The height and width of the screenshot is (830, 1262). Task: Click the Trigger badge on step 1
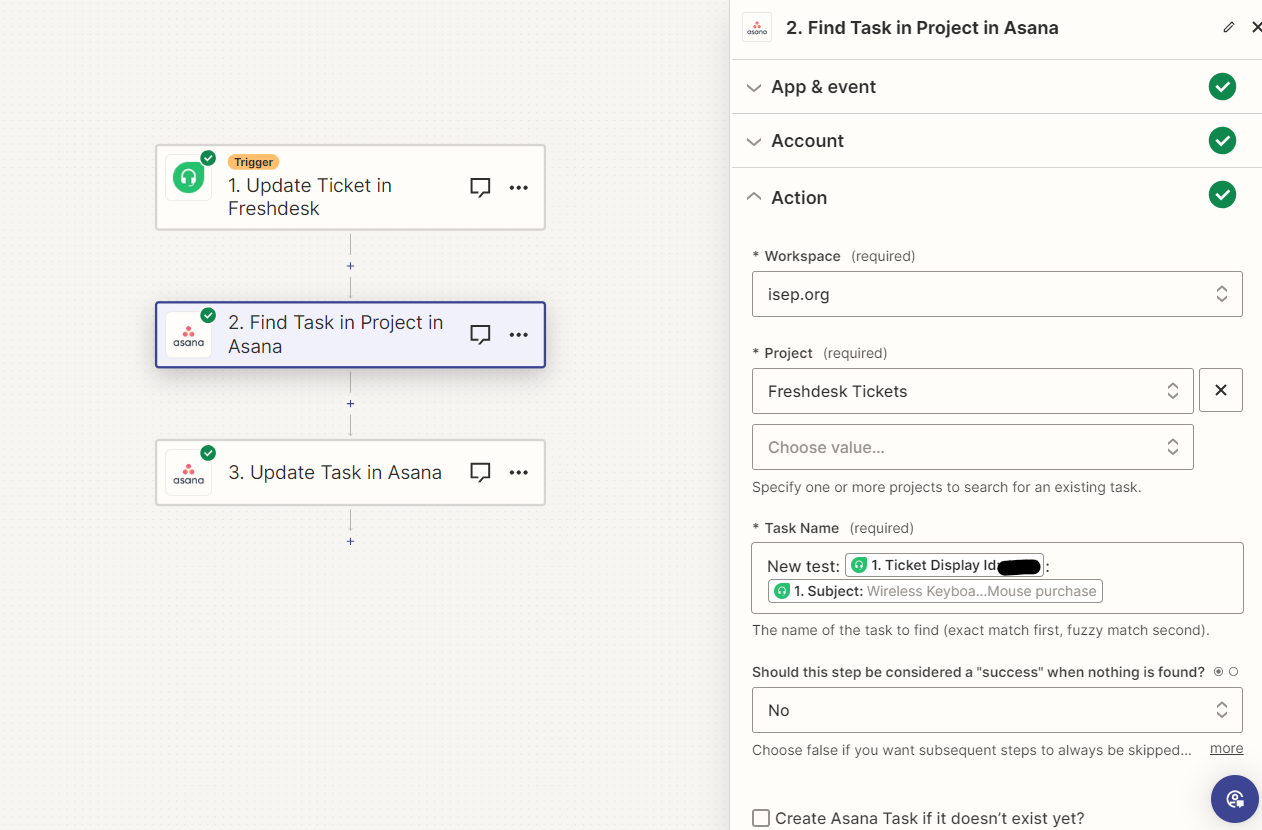click(253, 162)
